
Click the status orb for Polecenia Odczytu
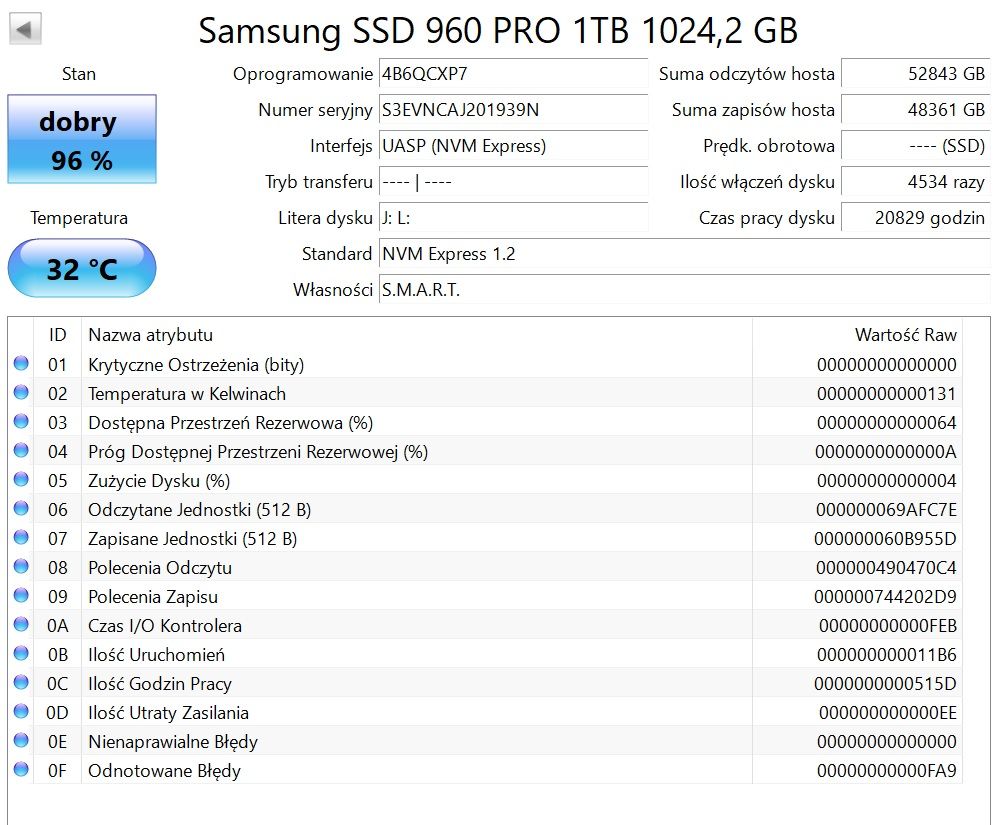pyautogui.click(x=21, y=566)
